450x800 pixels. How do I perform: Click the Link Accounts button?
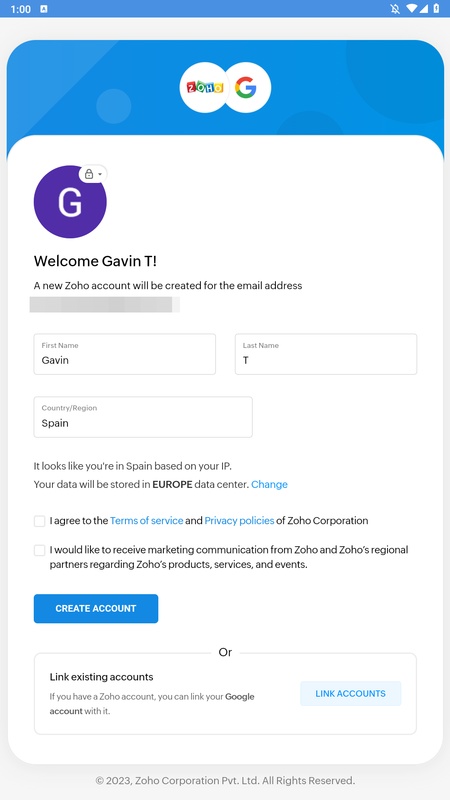pos(351,694)
